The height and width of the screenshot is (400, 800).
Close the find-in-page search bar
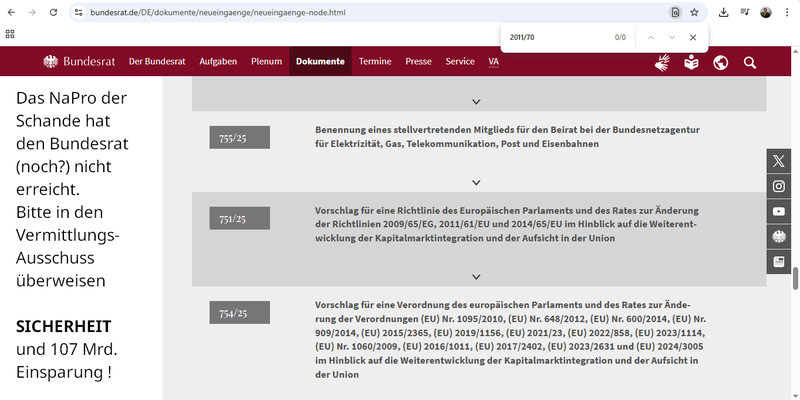[x=692, y=37]
